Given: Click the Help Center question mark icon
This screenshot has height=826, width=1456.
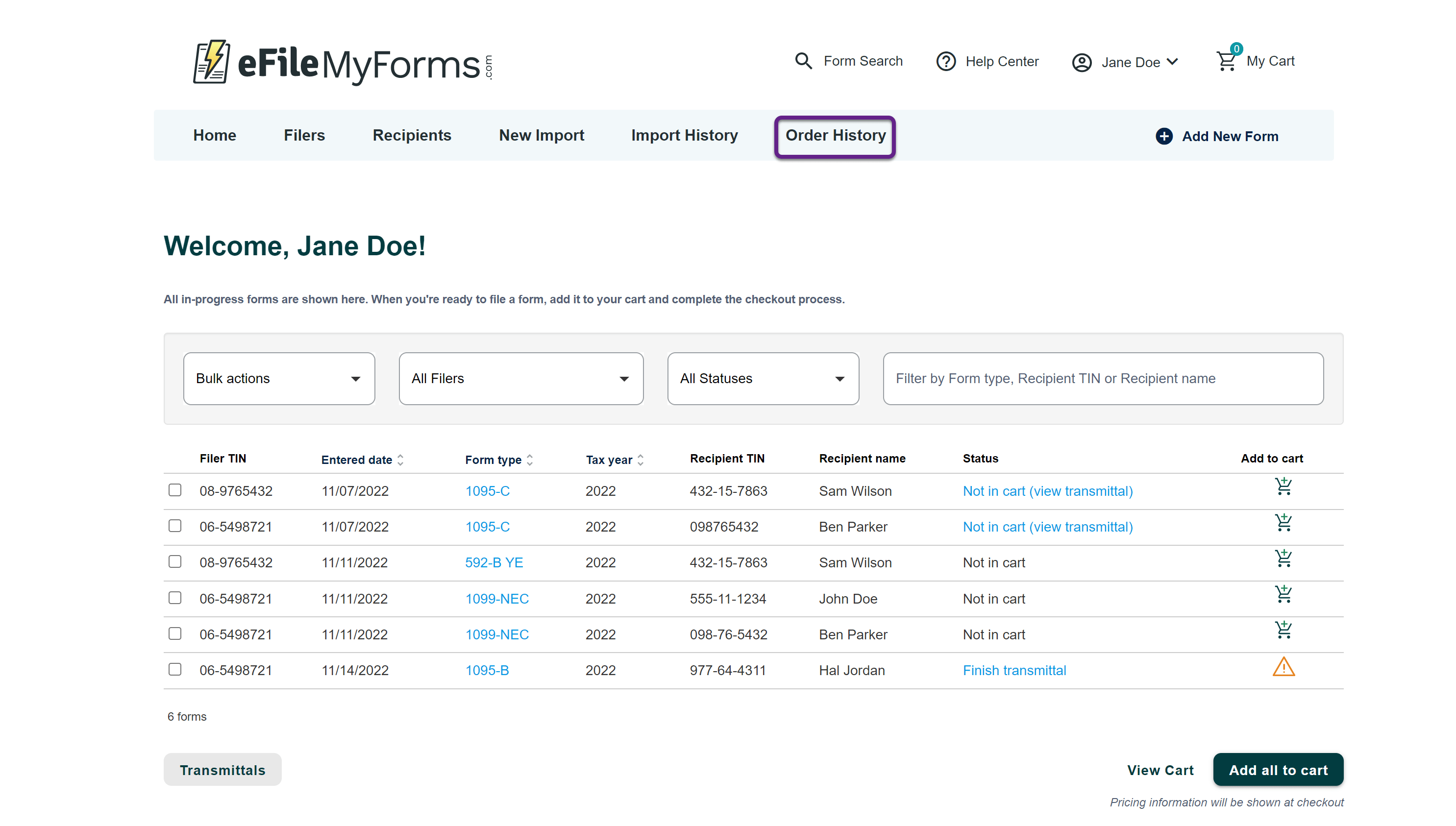Looking at the screenshot, I should (x=946, y=61).
